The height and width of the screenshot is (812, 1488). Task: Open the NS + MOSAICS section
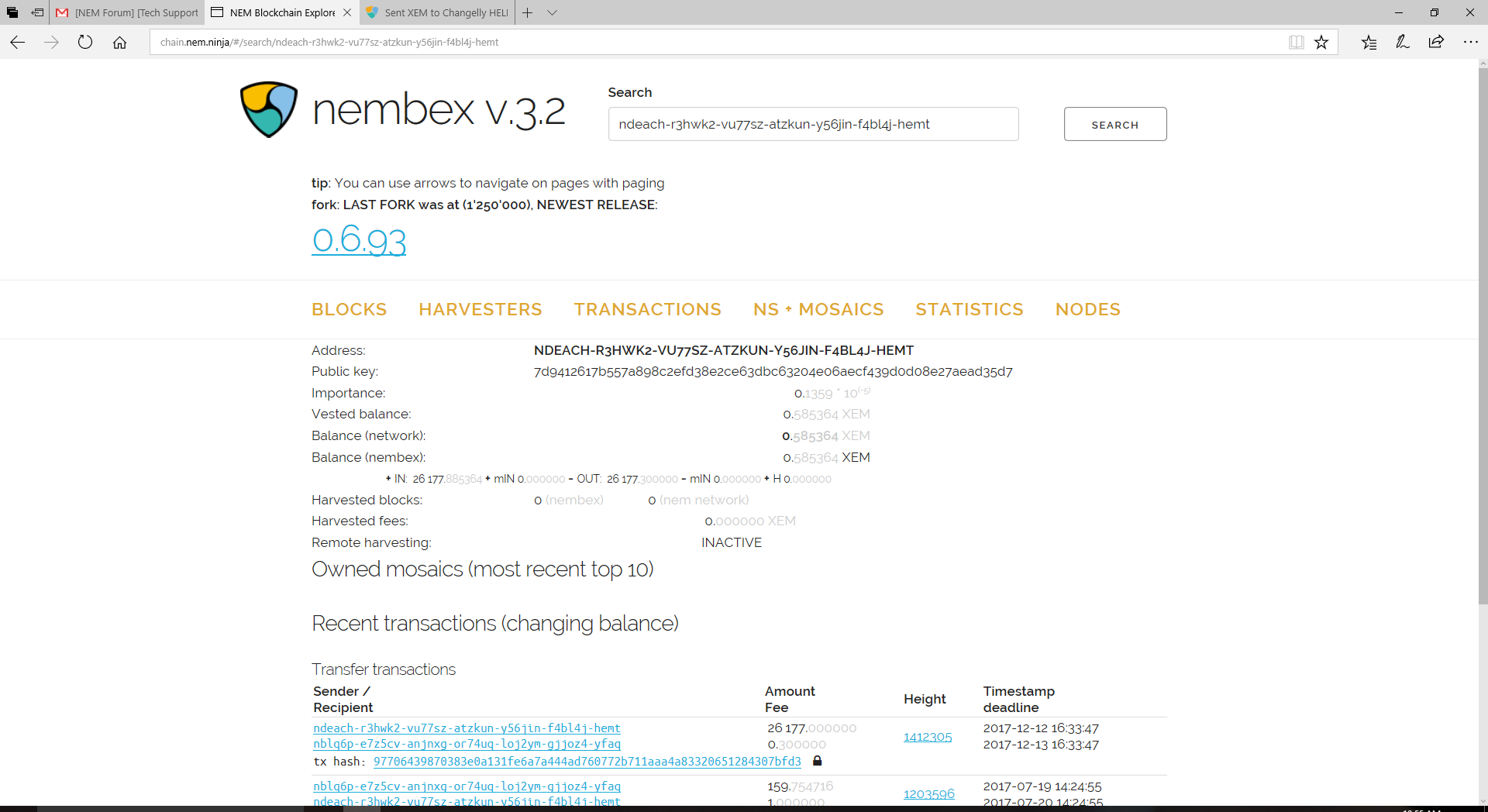[x=818, y=309]
